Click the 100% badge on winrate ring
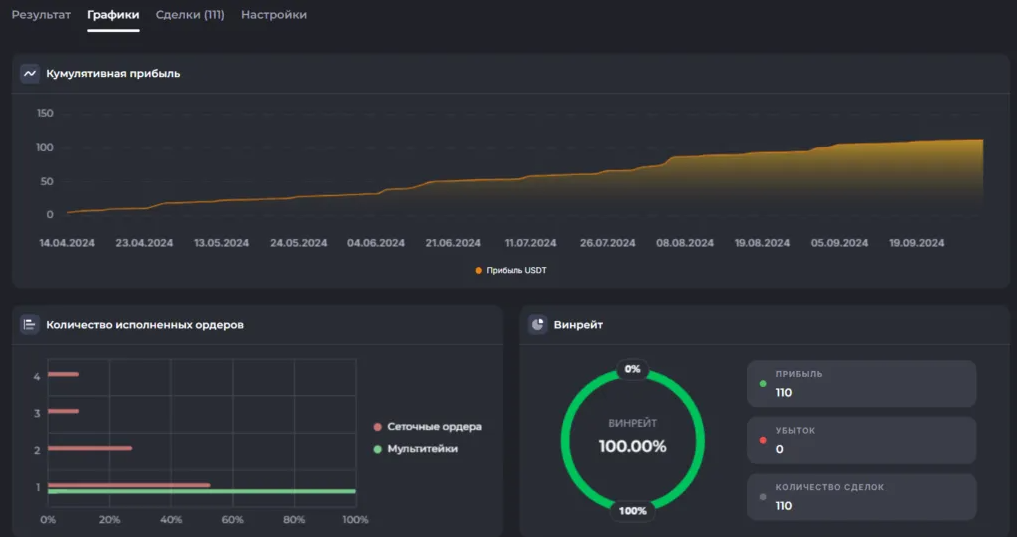Viewport: 1017px width, 537px height. tap(632, 511)
